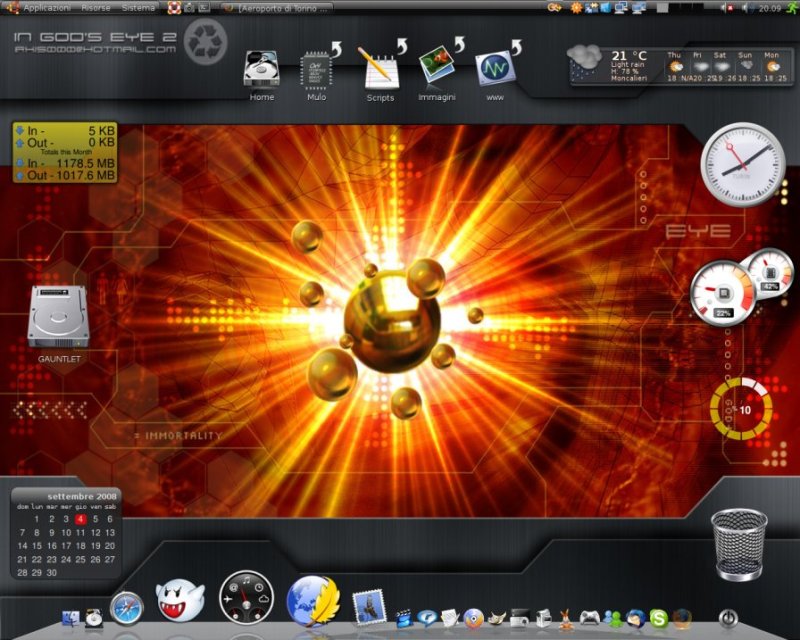The image size is (800, 640).
Task: Open the Applicazioni menu
Action: (x=46, y=7)
